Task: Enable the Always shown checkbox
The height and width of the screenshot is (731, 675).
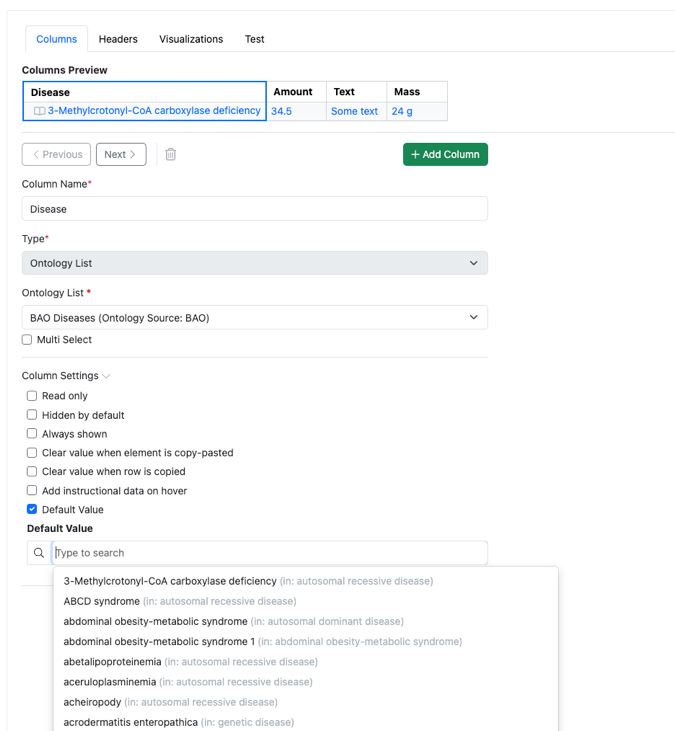Action: pos(32,434)
